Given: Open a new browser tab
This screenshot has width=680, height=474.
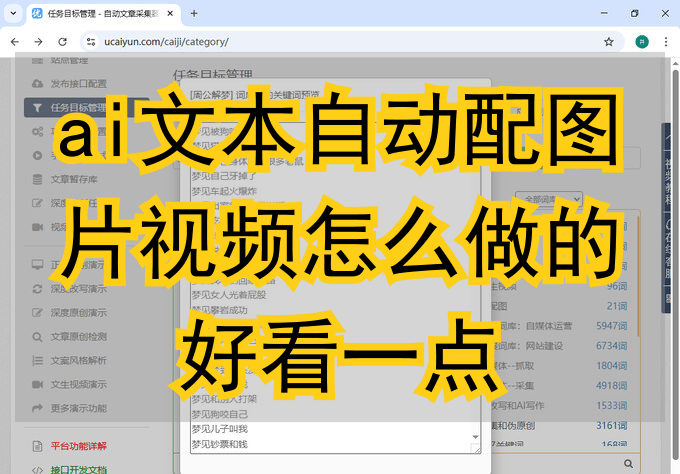Looking at the screenshot, I should [x=194, y=13].
